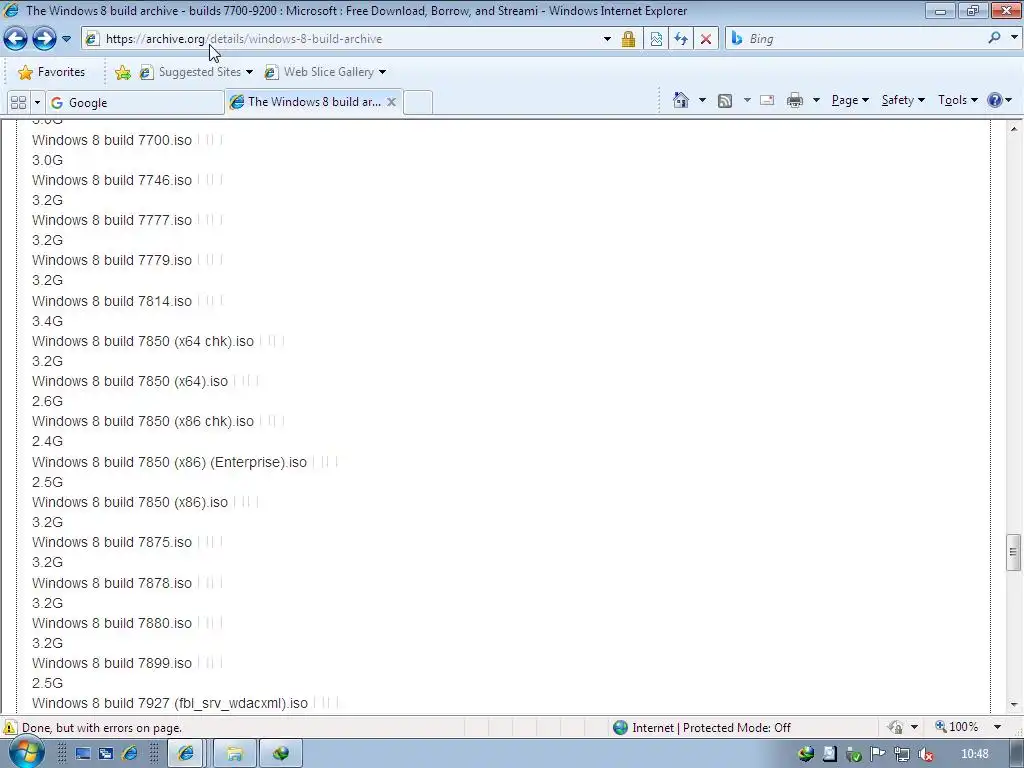Click the security lock icon
This screenshot has width=1024, height=768.
click(x=628, y=39)
